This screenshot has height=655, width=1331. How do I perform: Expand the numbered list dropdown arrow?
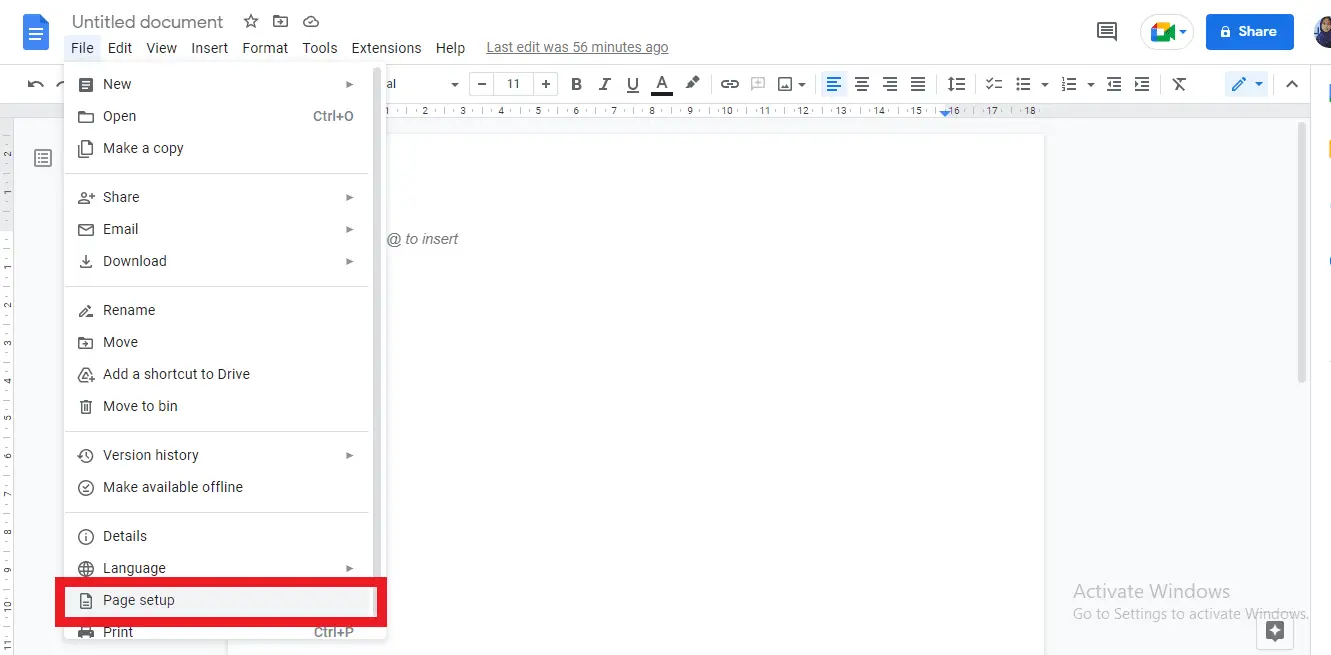coord(1091,84)
